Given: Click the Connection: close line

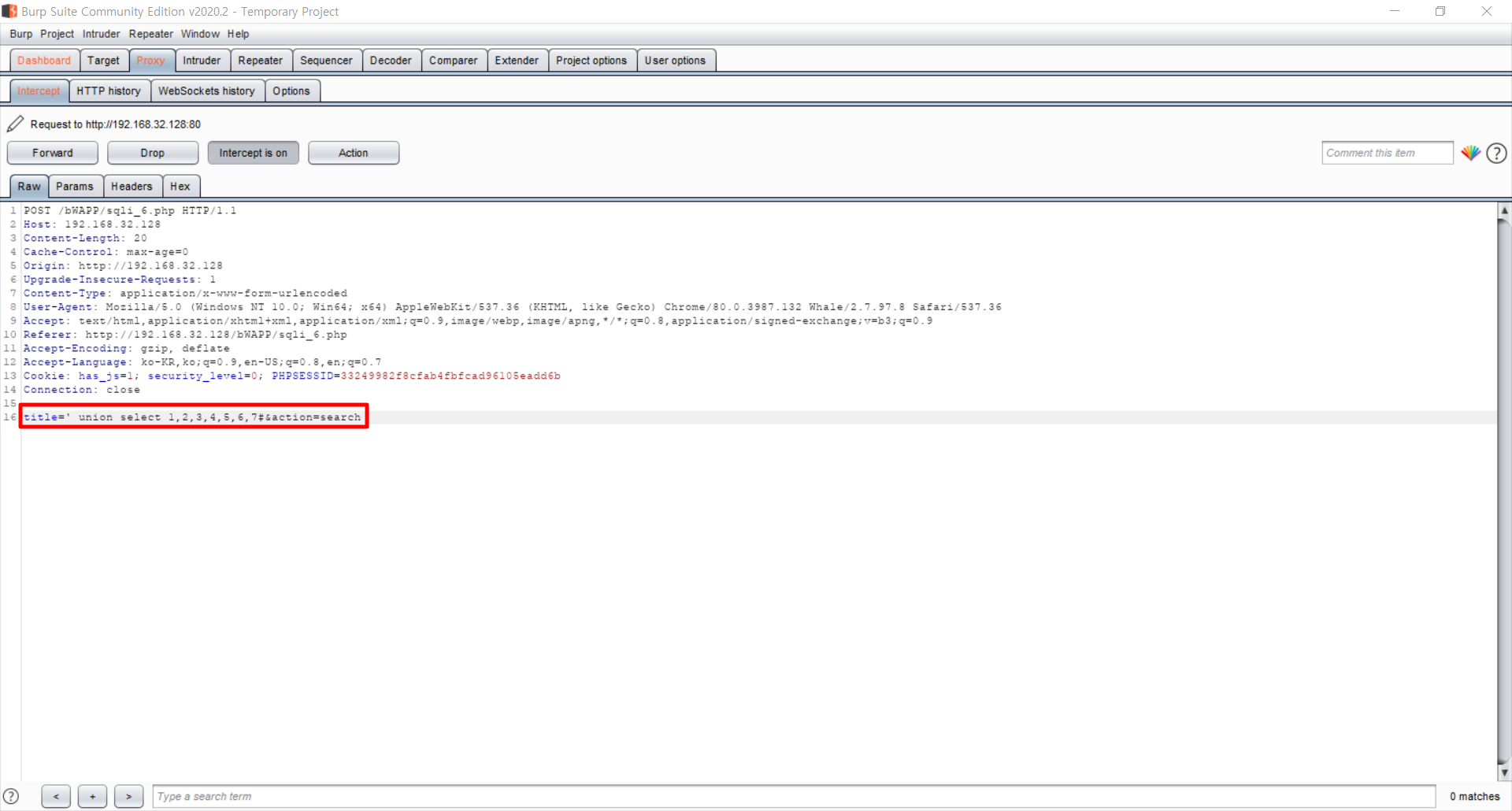Looking at the screenshot, I should click(82, 390).
